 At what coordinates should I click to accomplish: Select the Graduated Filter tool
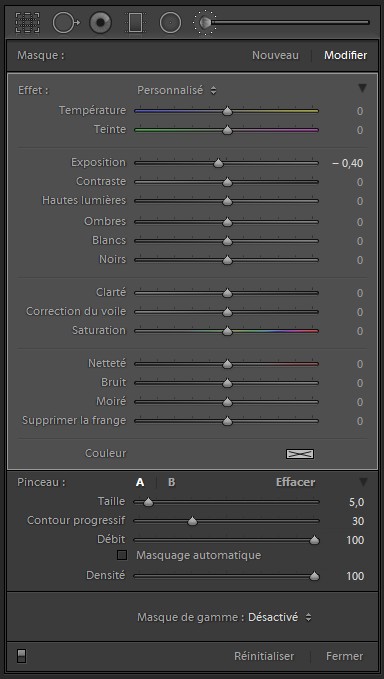(x=136, y=23)
